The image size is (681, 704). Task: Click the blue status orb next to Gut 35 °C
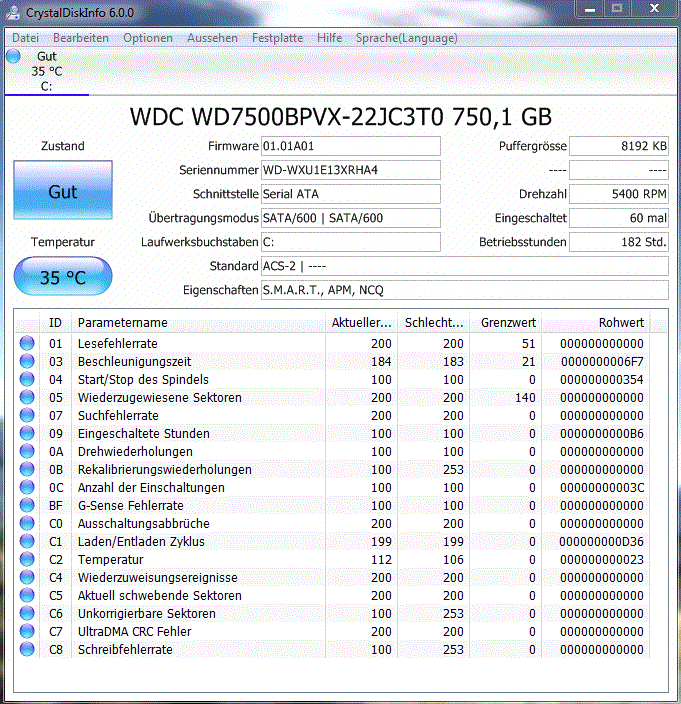tap(13, 57)
